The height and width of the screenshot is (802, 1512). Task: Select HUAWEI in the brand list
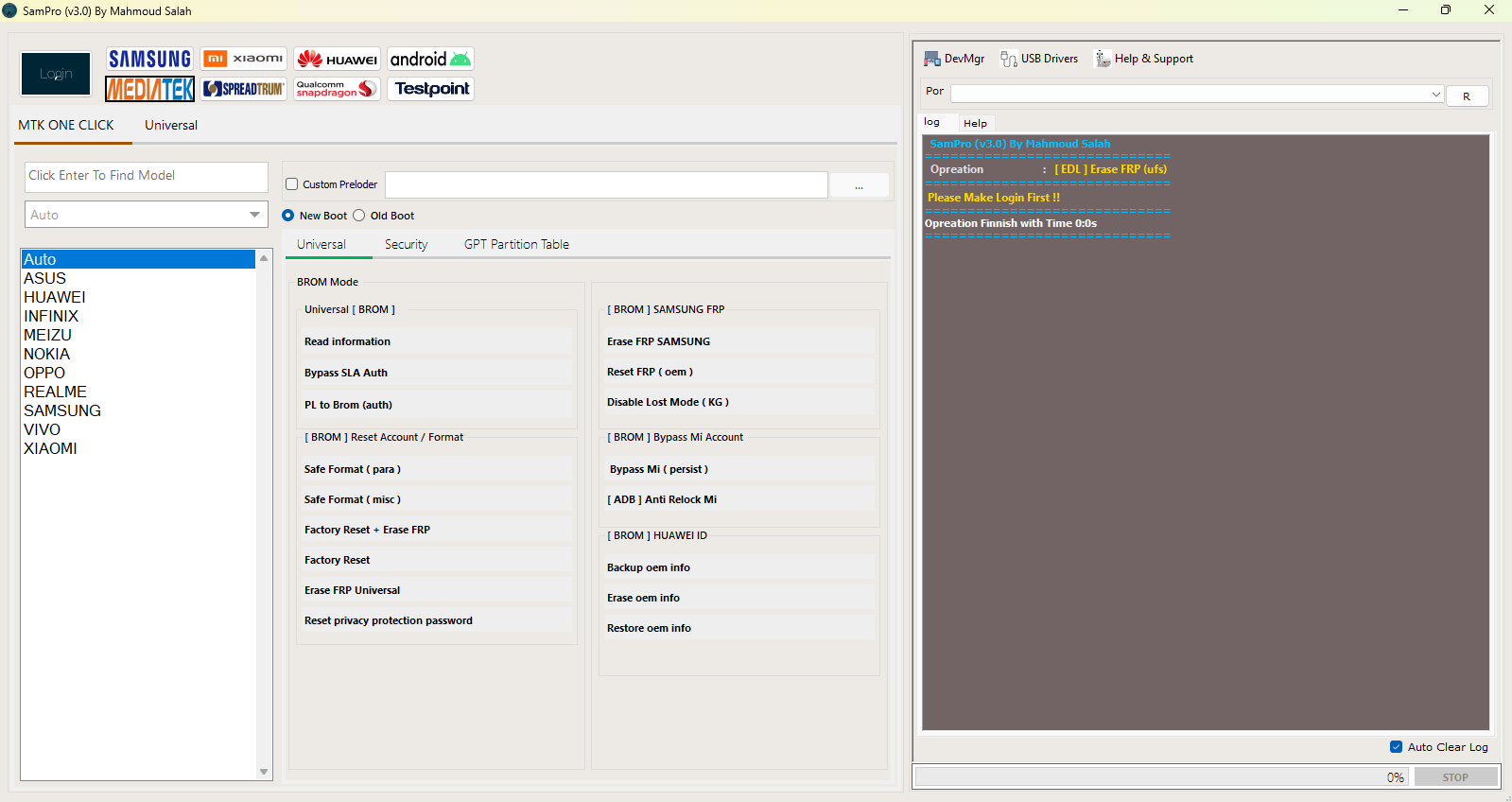pos(138,297)
